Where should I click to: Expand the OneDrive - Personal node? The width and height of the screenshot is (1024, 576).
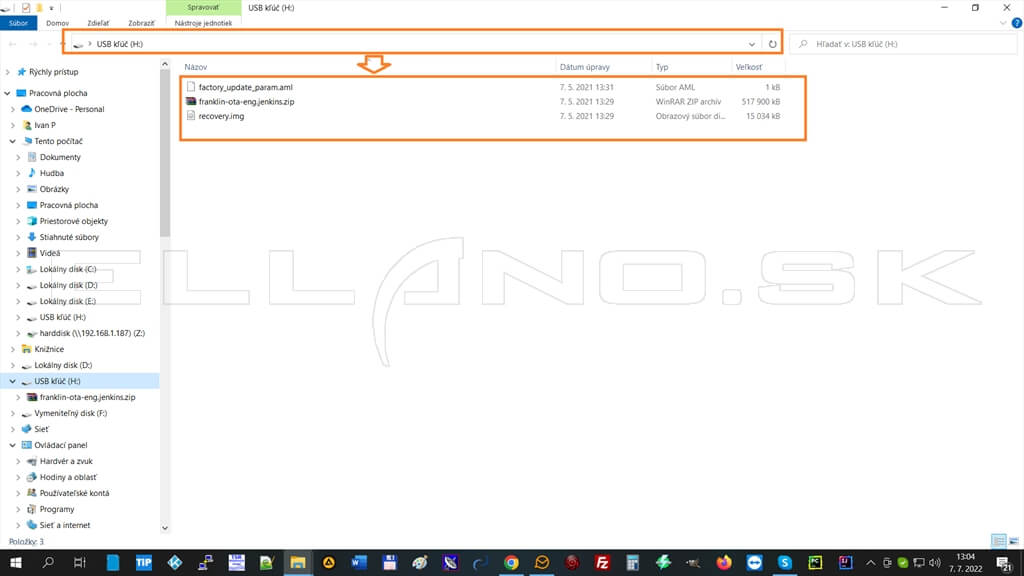[13, 109]
